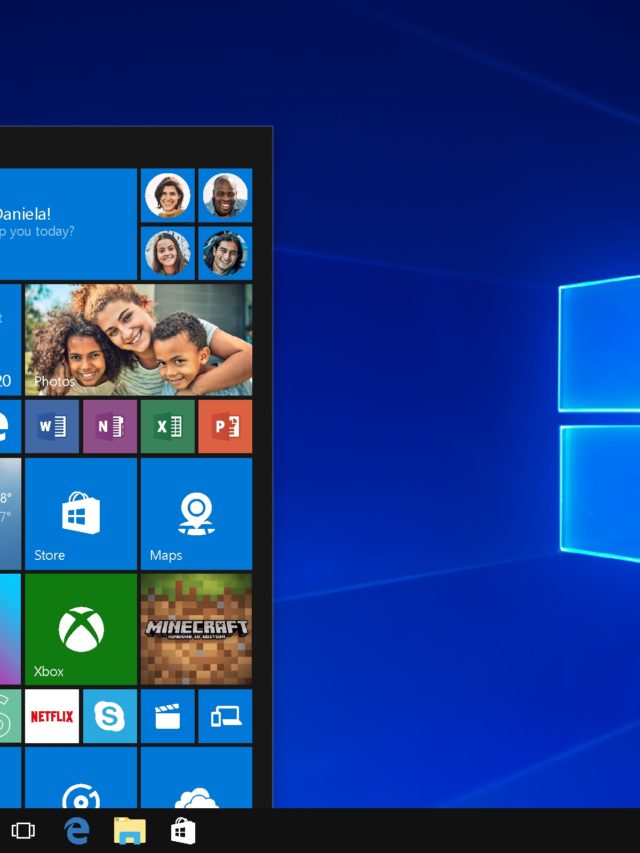The height and width of the screenshot is (853, 640).
Task: Open File Explorer from the taskbar
Action: pyautogui.click(x=130, y=831)
